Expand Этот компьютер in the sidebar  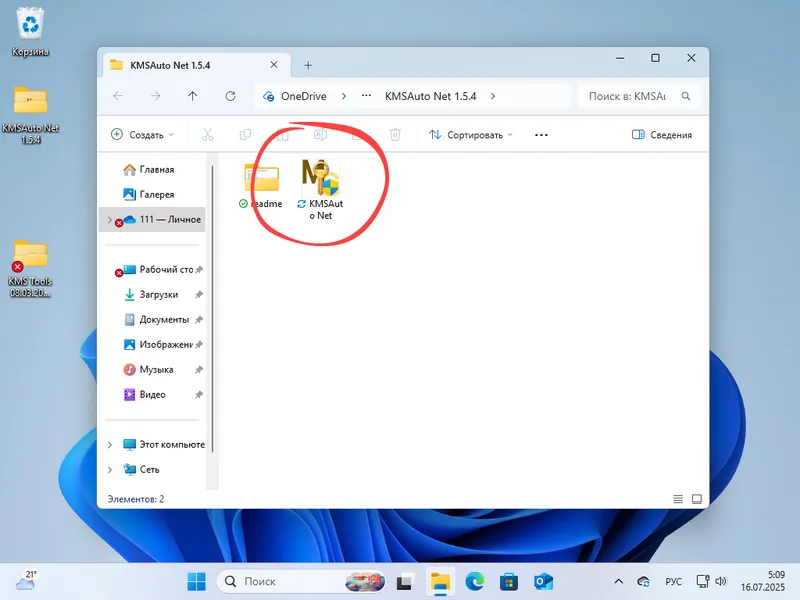coord(110,444)
